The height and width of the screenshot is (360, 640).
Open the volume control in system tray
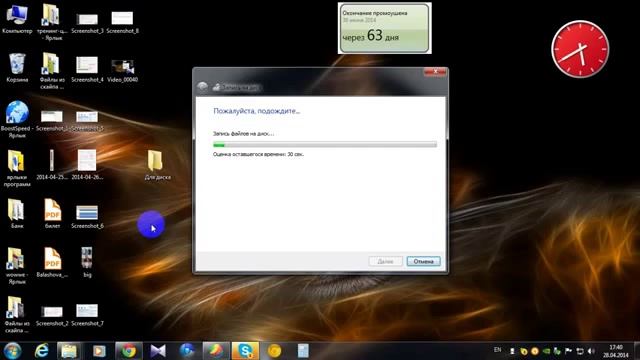pos(591,351)
